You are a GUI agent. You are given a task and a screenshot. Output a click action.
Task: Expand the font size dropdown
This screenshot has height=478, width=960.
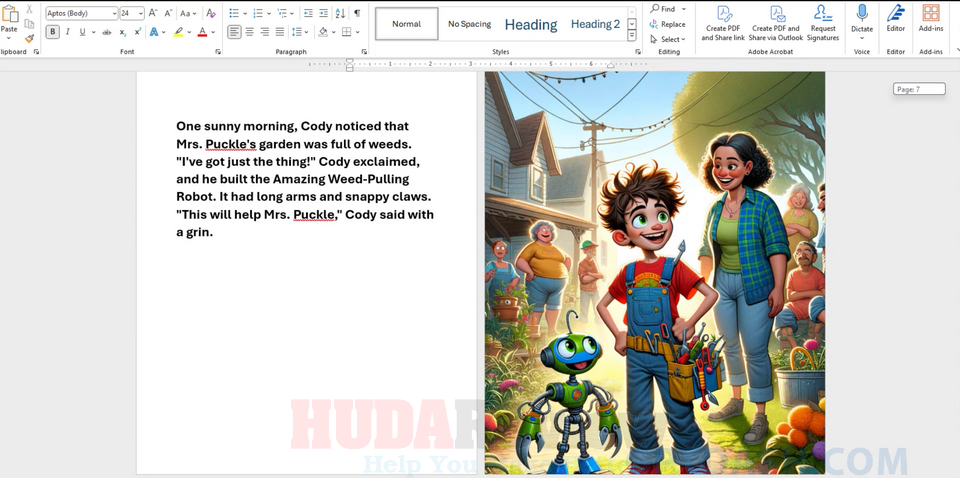point(140,13)
